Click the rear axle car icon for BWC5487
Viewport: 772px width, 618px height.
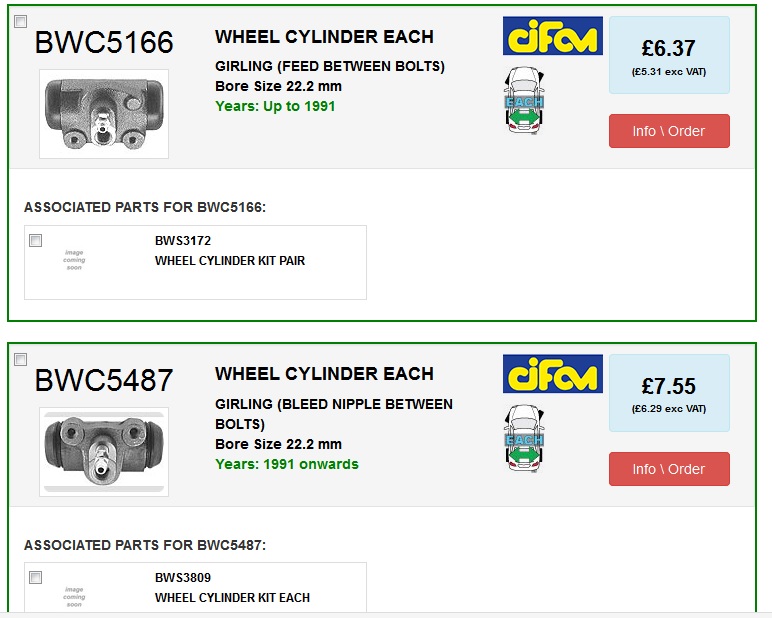[524, 438]
